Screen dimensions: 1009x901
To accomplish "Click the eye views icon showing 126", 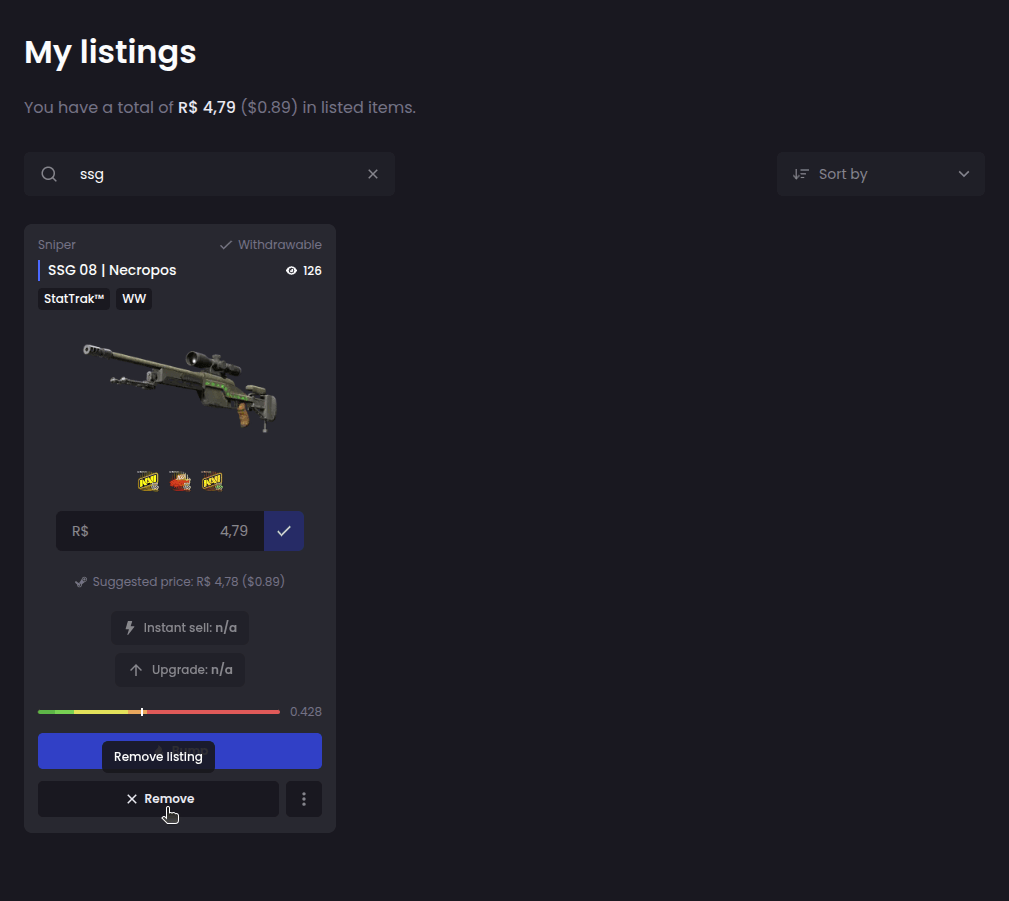I will coord(289,270).
